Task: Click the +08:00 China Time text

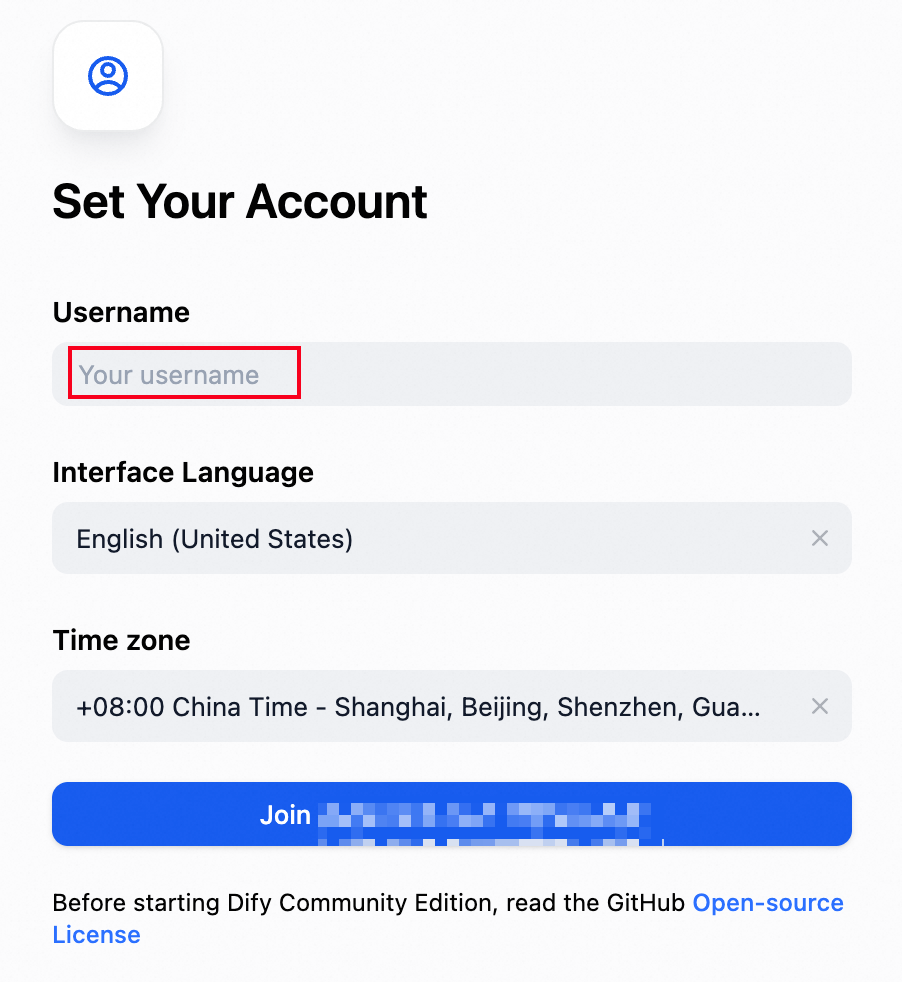Action: 192,707
